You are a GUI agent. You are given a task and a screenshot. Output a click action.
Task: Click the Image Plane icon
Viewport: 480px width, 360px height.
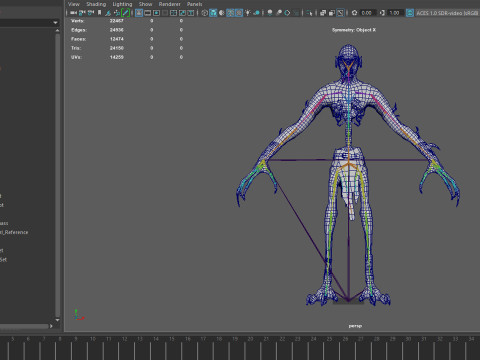(108, 13)
